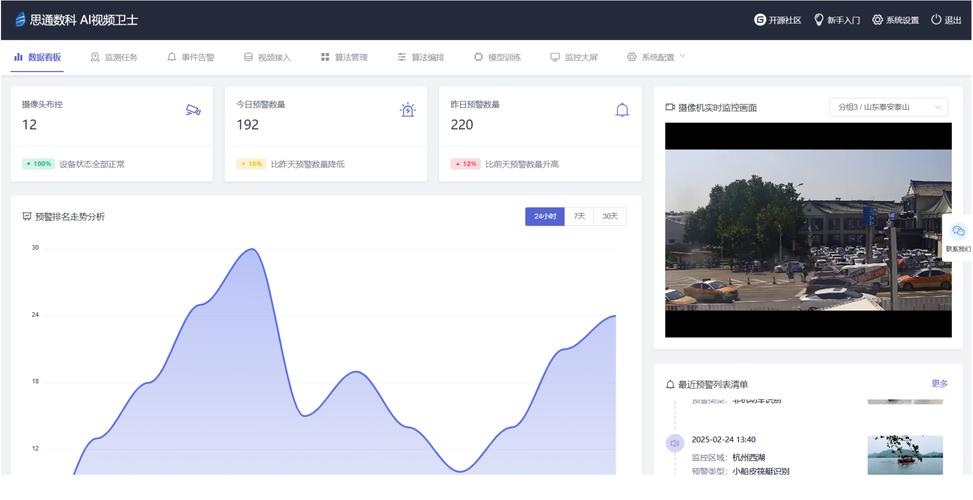
Task: Click the monitor icon of 监控大屏
Action: point(555,57)
